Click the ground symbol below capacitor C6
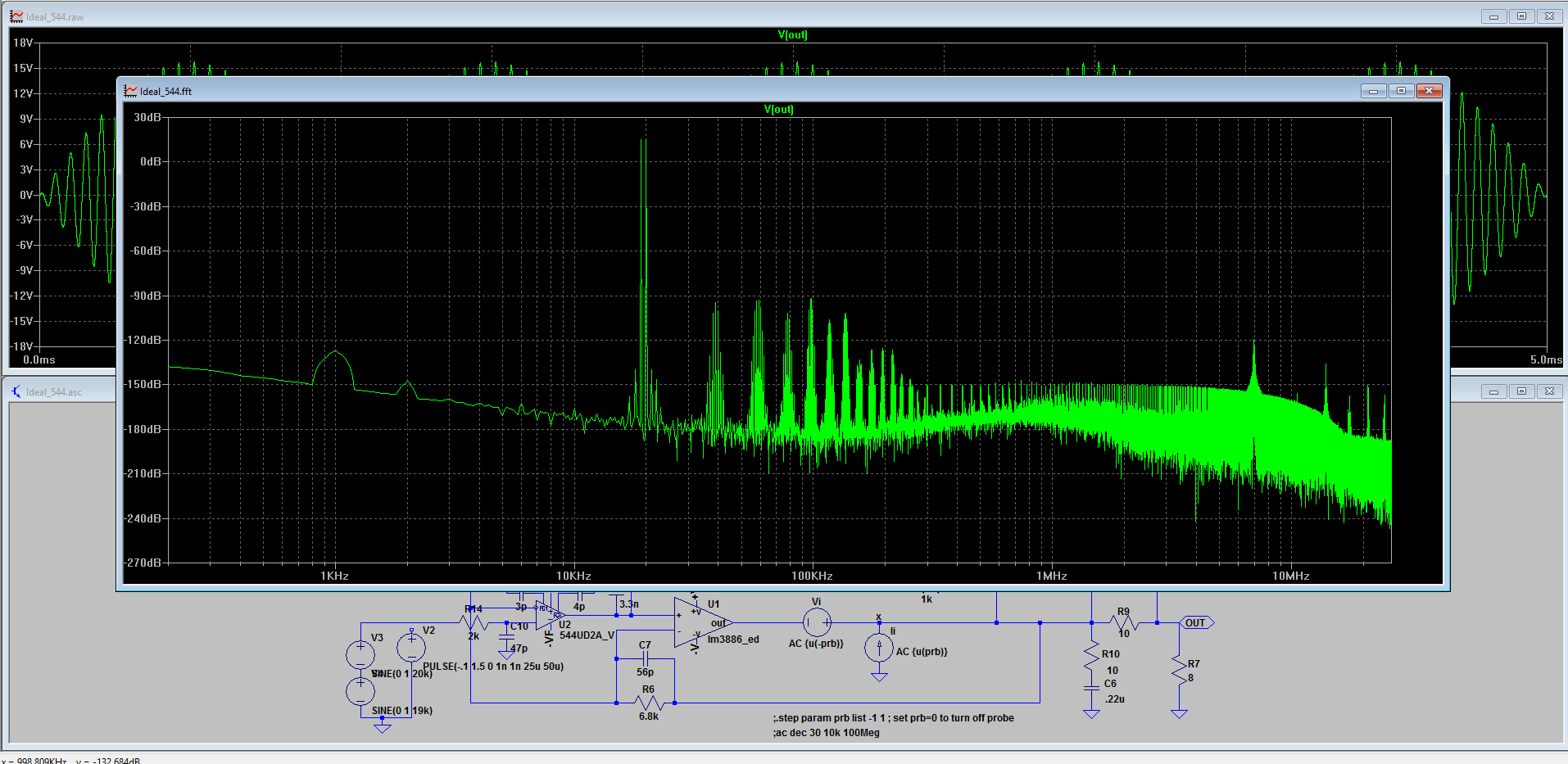The width and height of the screenshot is (1568, 764). (x=1091, y=714)
